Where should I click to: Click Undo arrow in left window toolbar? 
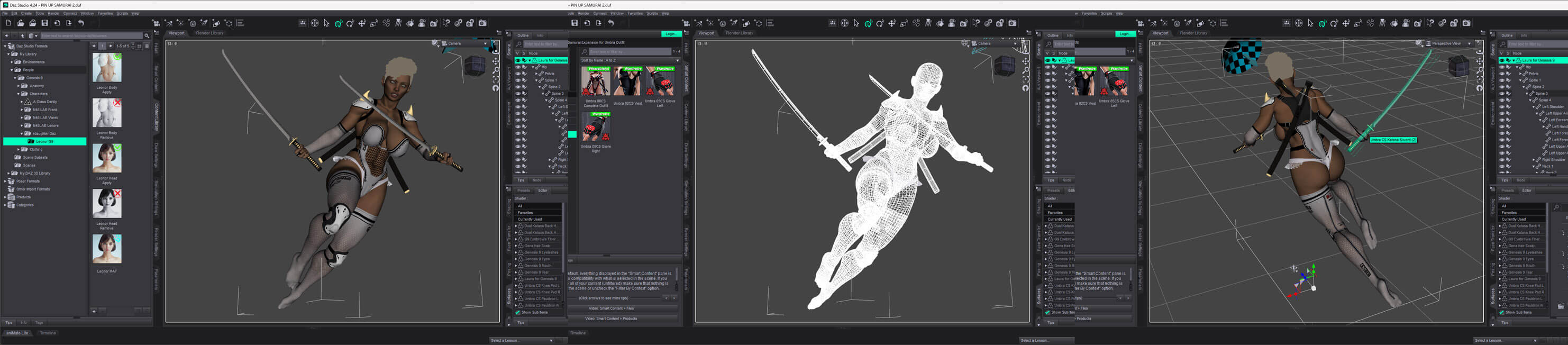pos(80,23)
